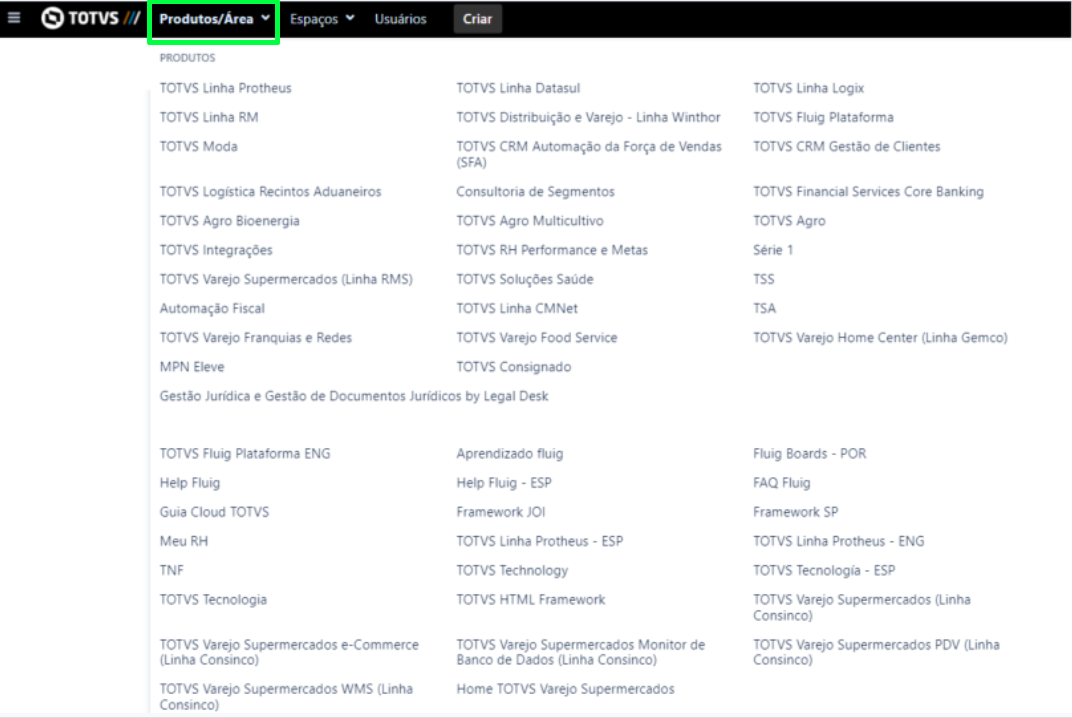Open TOTVS Logística Recintos Aduaneiros

point(271,192)
